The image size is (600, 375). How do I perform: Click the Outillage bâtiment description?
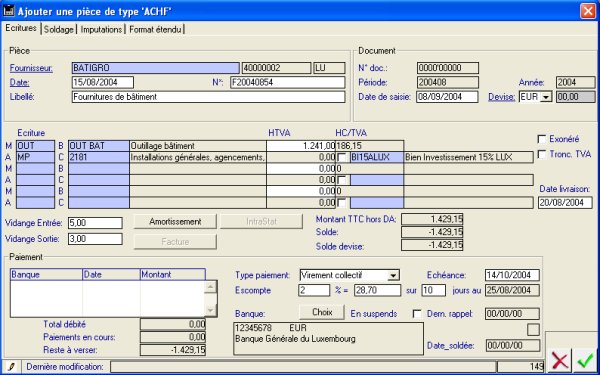click(x=198, y=146)
